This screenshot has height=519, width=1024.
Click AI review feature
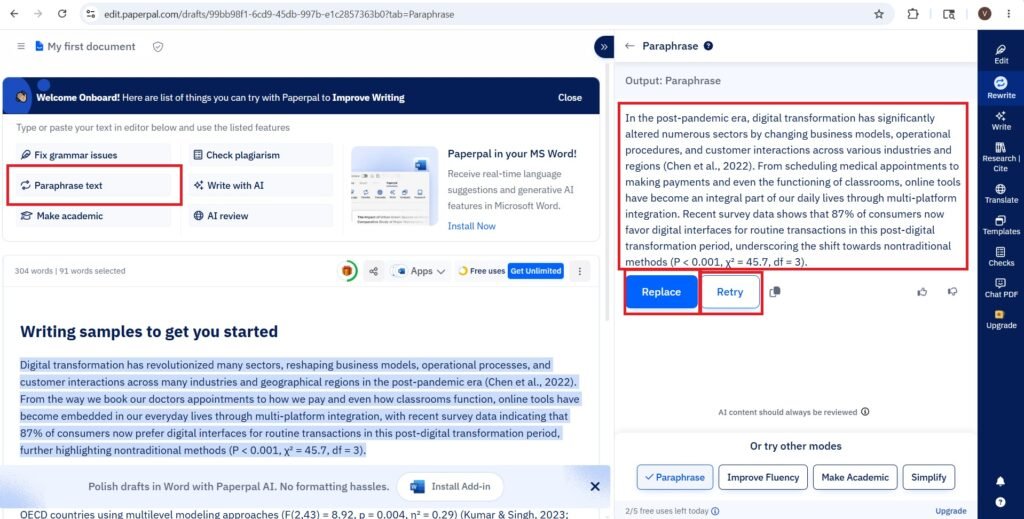[x=261, y=215]
